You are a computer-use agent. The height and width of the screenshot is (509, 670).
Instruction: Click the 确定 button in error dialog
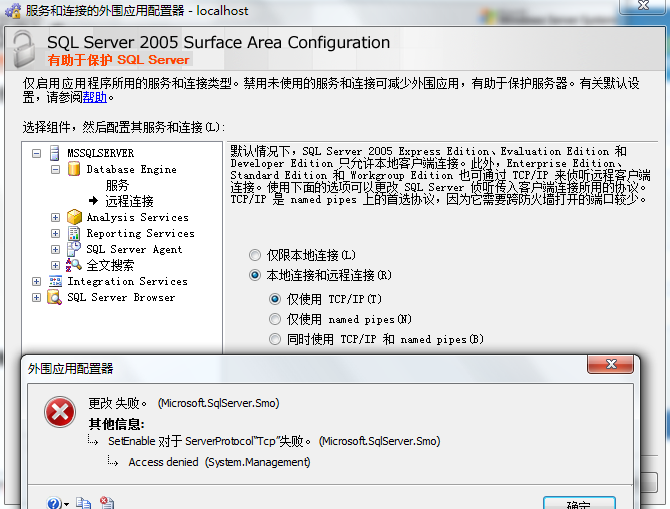pyautogui.click(x=579, y=503)
